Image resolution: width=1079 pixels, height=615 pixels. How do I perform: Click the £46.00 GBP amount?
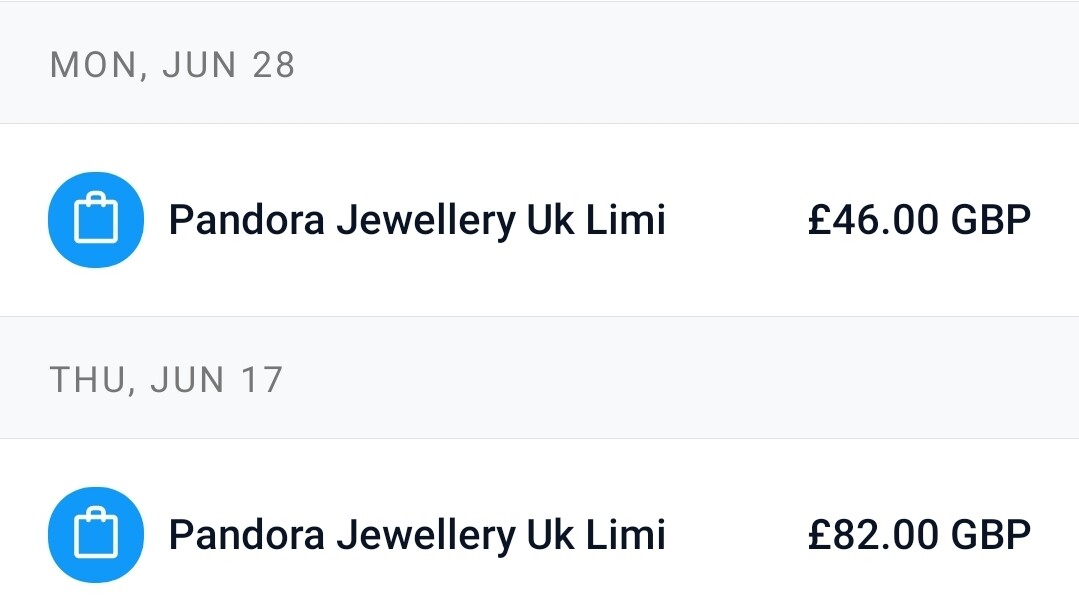(919, 220)
